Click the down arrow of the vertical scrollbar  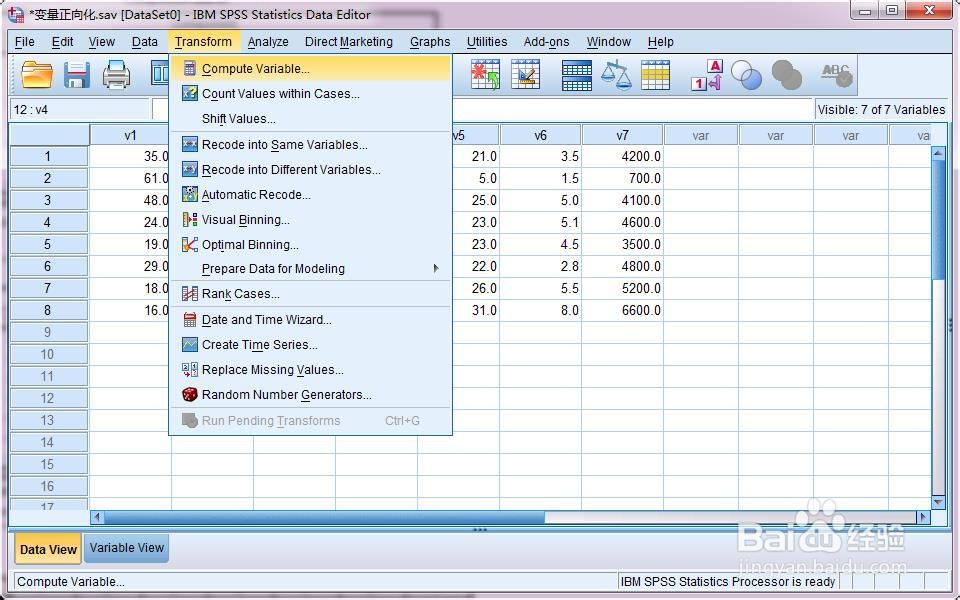tap(938, 502)
